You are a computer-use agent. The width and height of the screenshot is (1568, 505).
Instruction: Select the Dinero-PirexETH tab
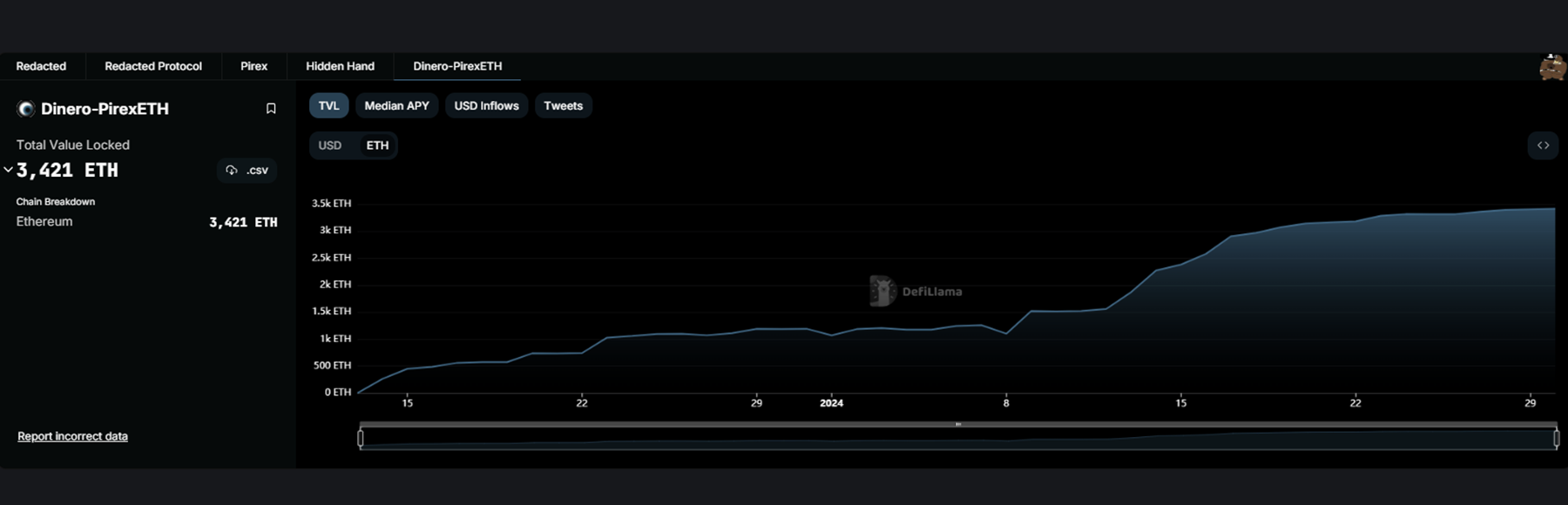pyautogui.click(x=457, y=66)
